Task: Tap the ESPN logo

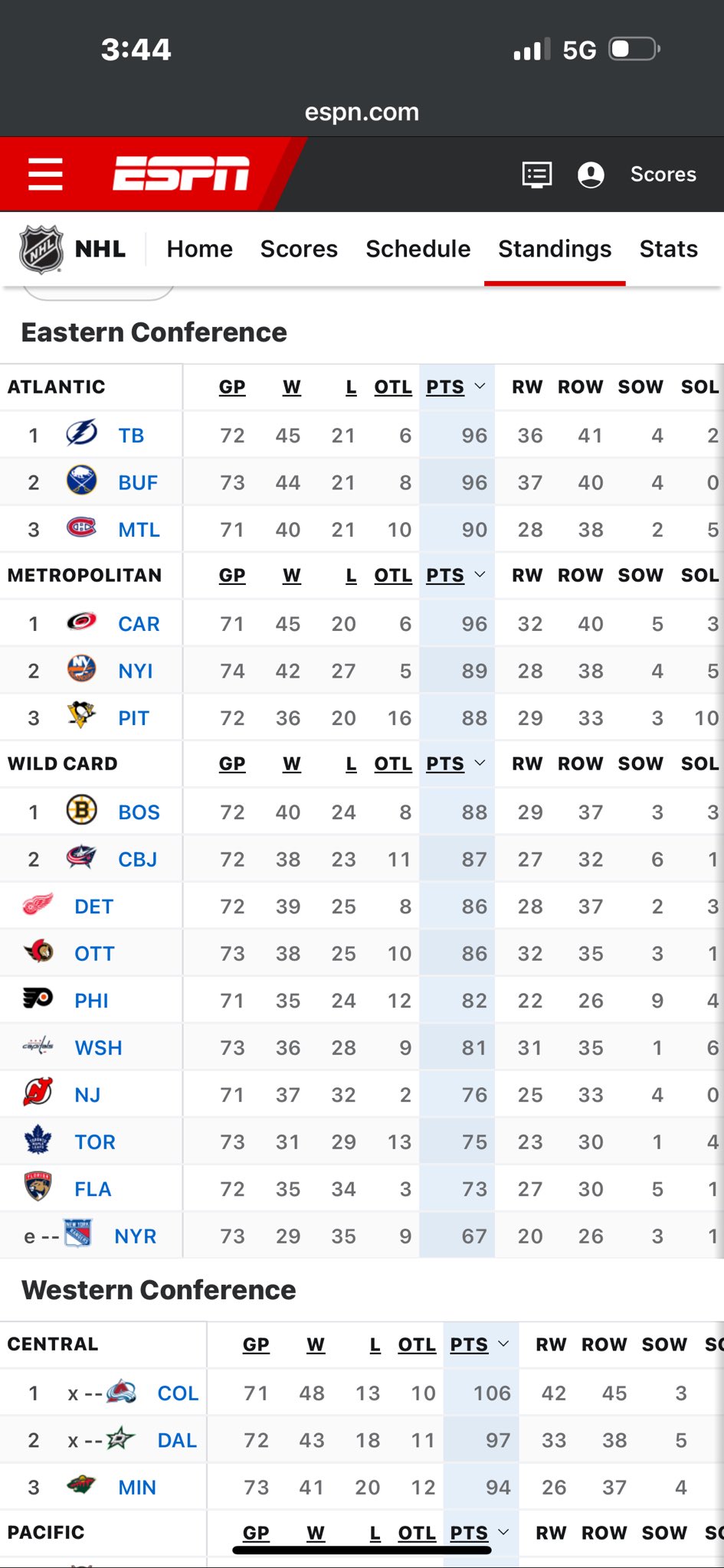Action: point(182,173)
